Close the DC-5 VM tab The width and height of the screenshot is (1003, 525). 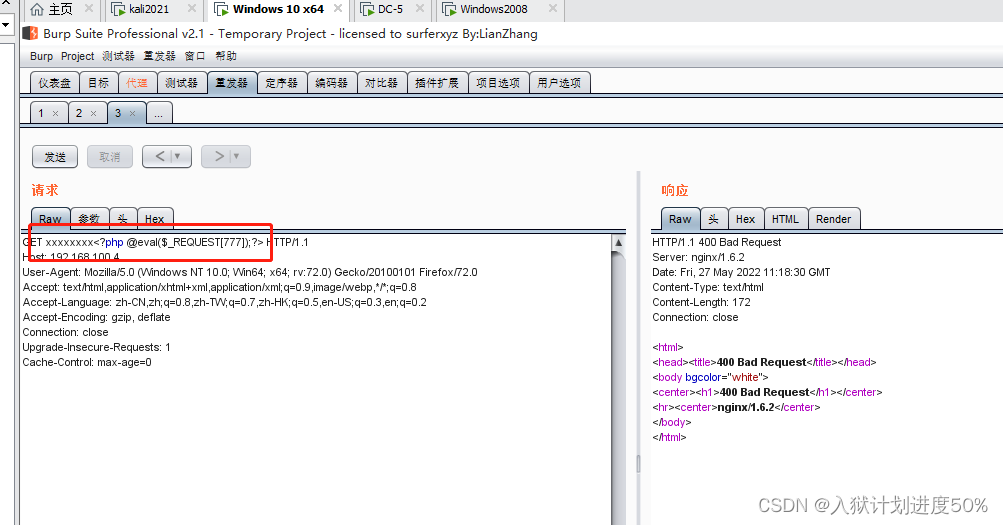pyautogui.click(x=420, y=9)
